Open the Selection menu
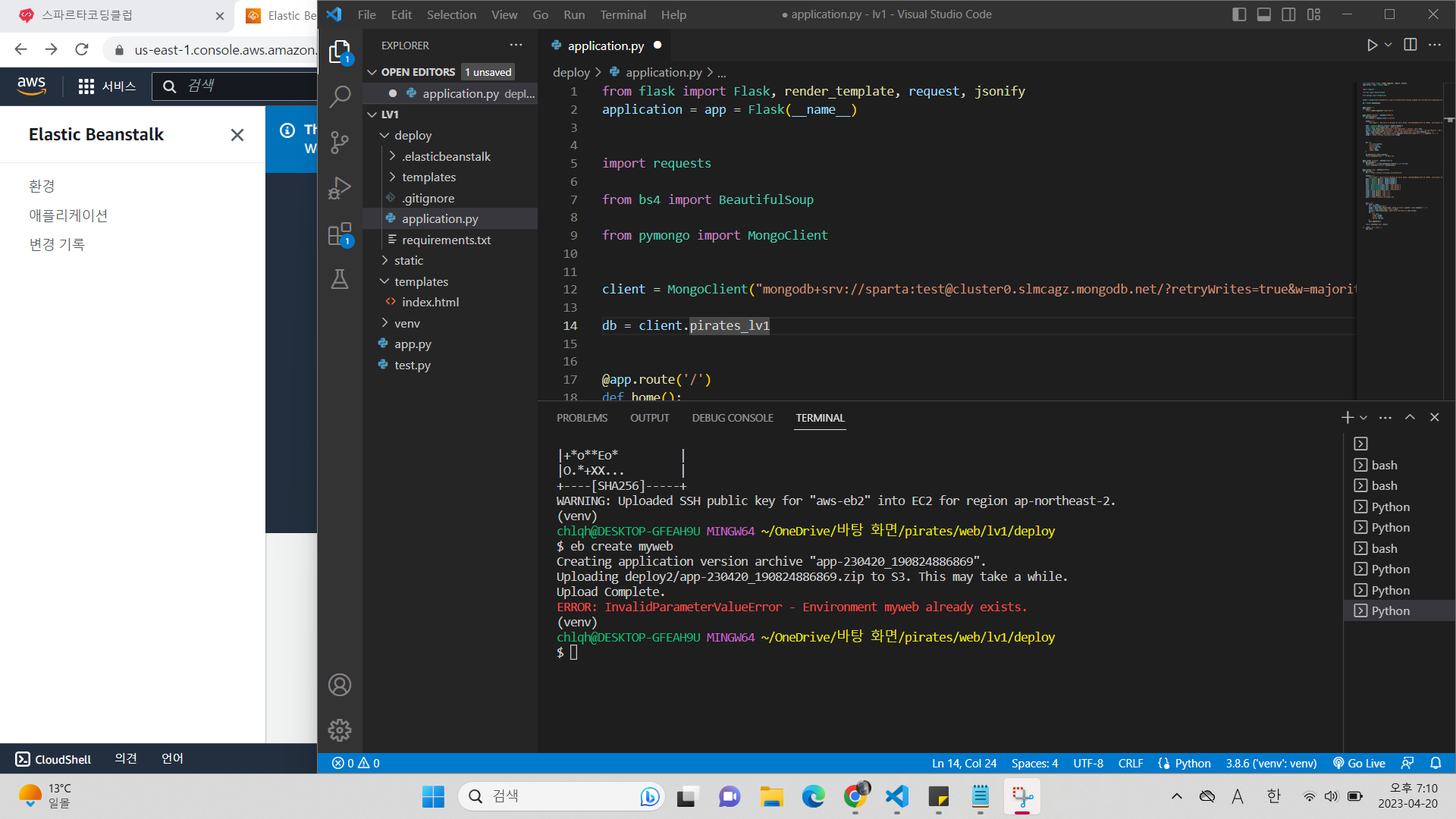The width and height of the screenshot is (1456, 819). (x=451, y=14)
